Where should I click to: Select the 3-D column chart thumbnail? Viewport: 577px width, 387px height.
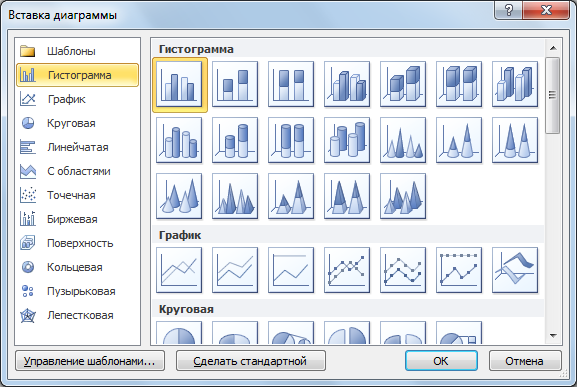pos(515,84)
